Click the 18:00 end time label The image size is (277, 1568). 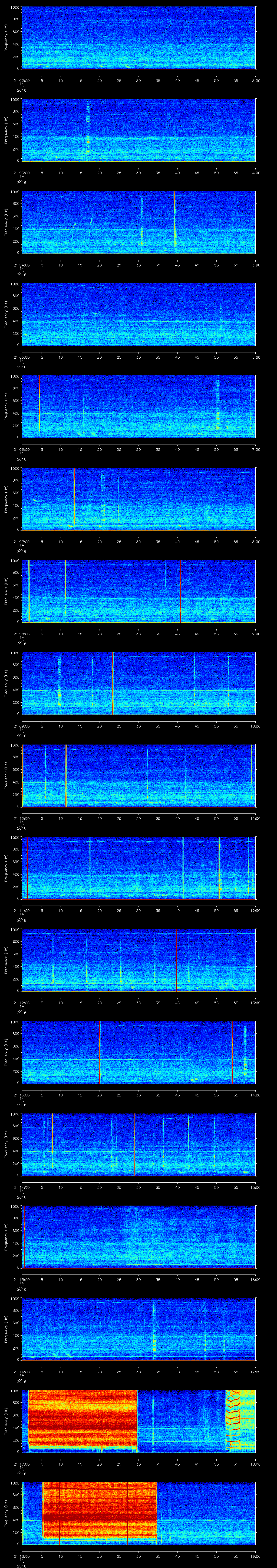pos(256,1464)
